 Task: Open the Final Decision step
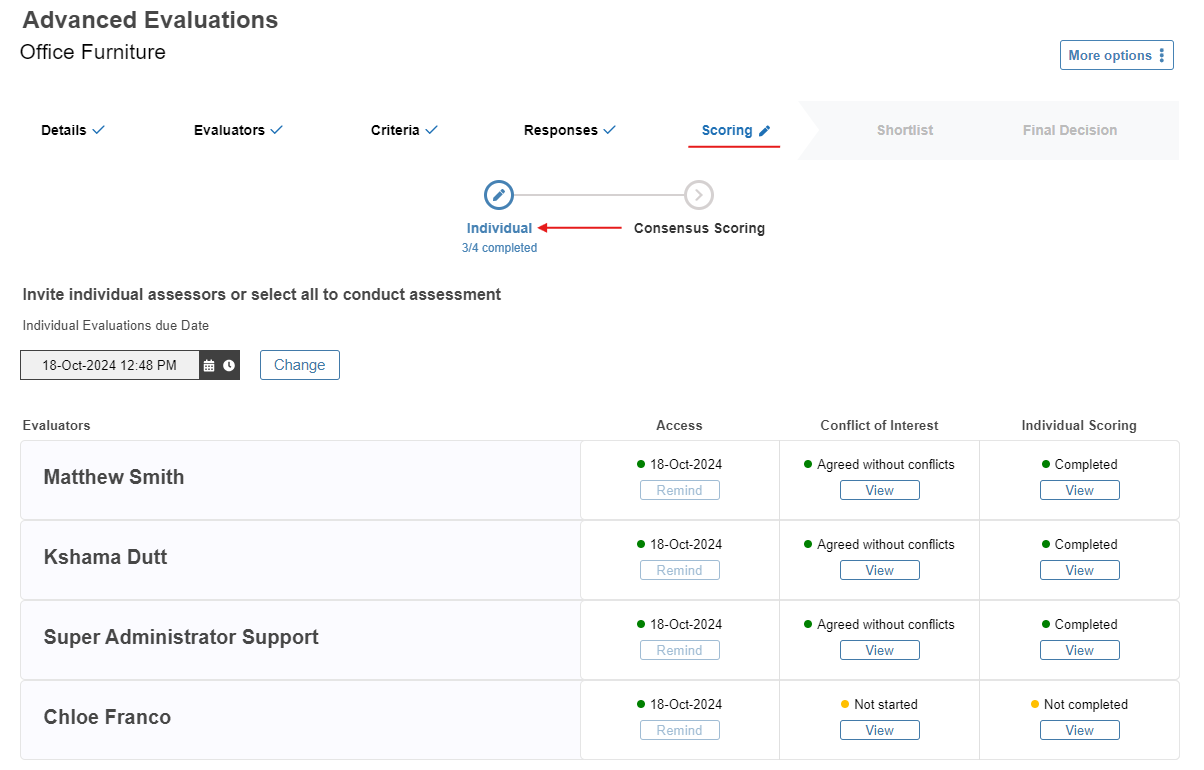pos(1070,130)
